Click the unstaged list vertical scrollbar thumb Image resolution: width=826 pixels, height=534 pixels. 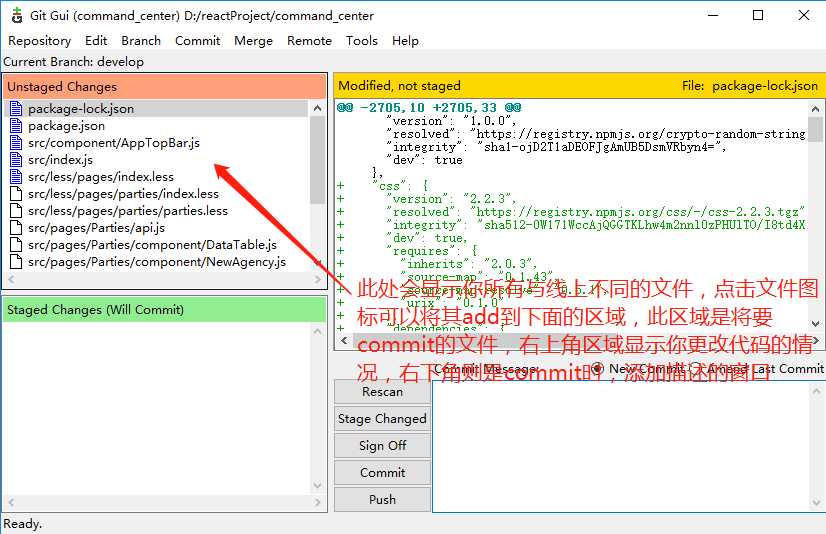pos(317,160)
